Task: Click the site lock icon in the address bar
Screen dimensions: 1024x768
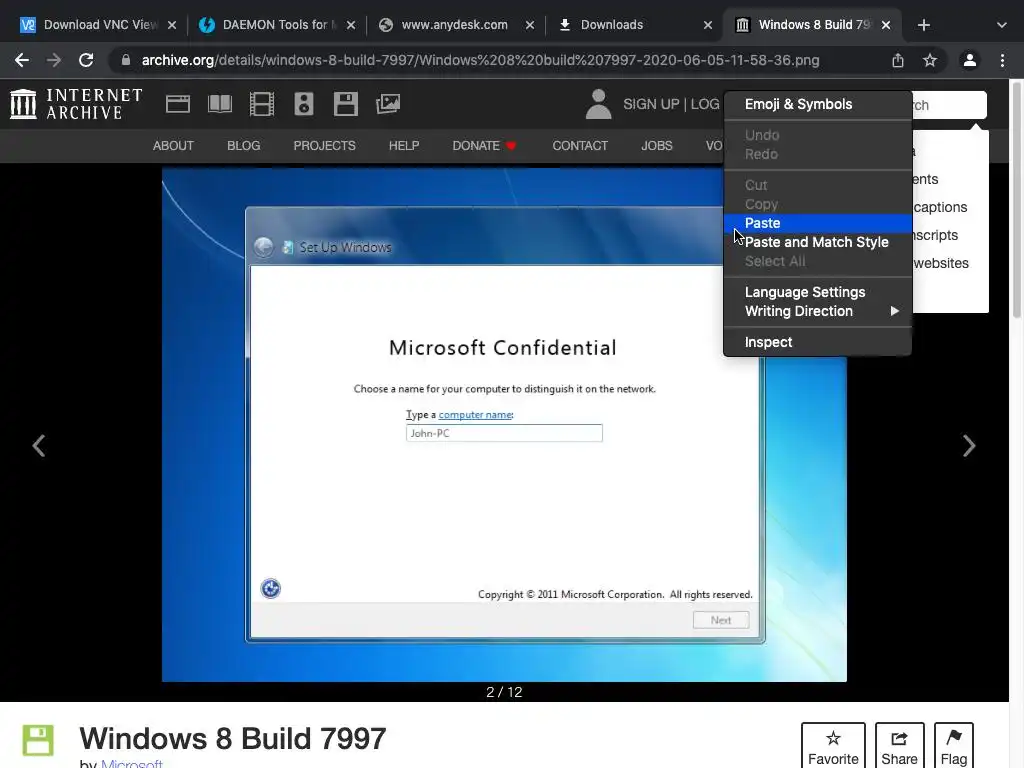Action: pos(125,60)
